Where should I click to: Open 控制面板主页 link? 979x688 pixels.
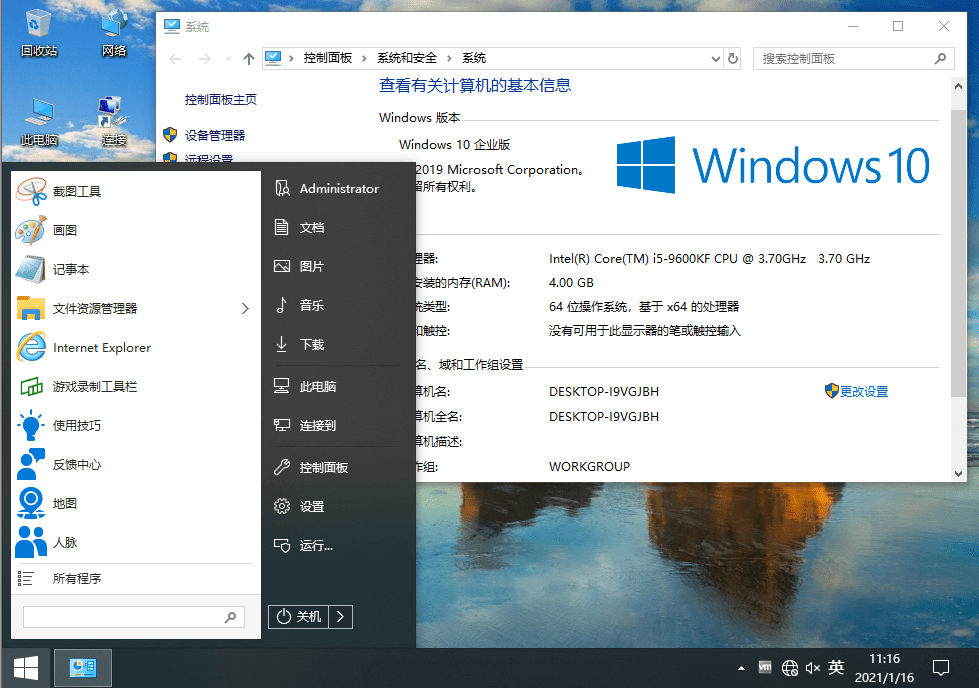[x=220, y=99]
